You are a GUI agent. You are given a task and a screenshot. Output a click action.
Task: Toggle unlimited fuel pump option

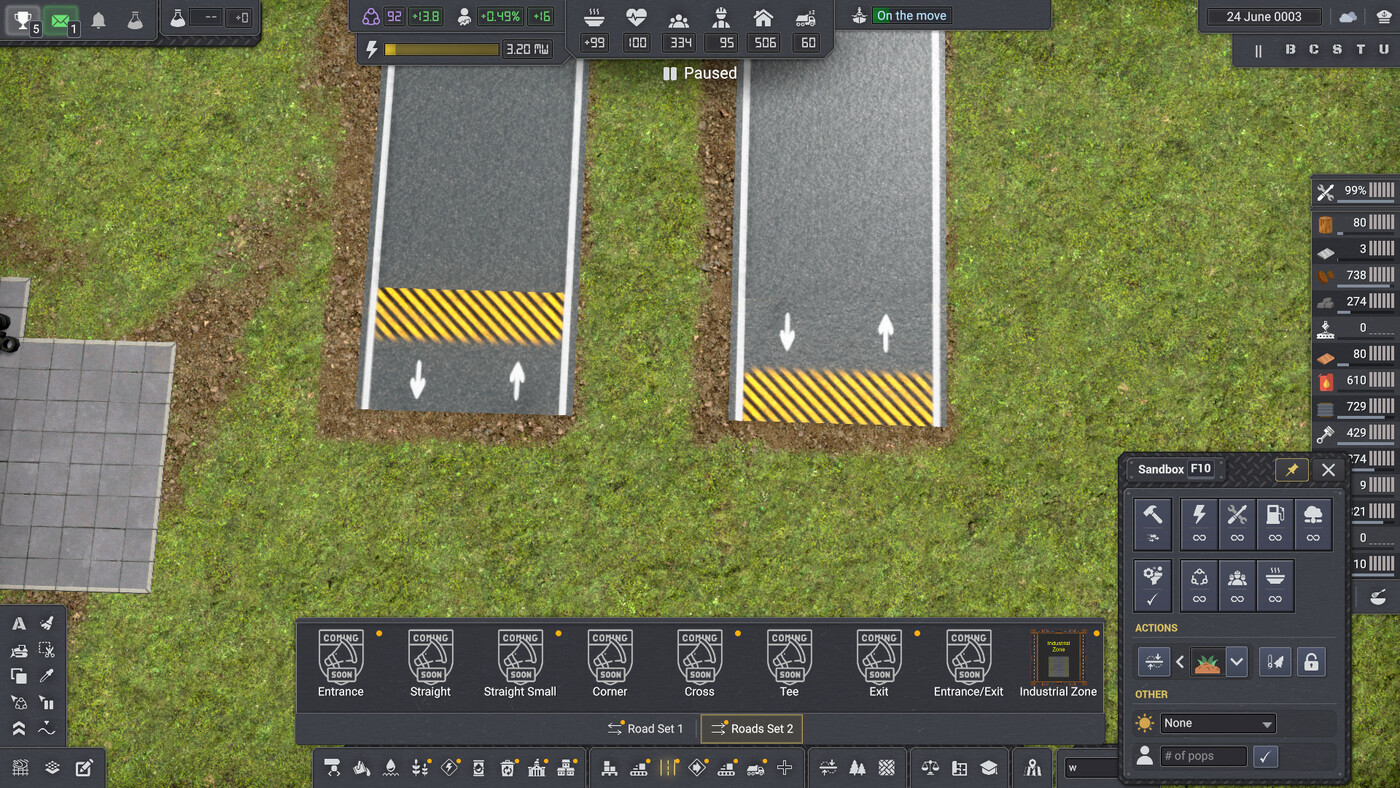click(1275, 524)
